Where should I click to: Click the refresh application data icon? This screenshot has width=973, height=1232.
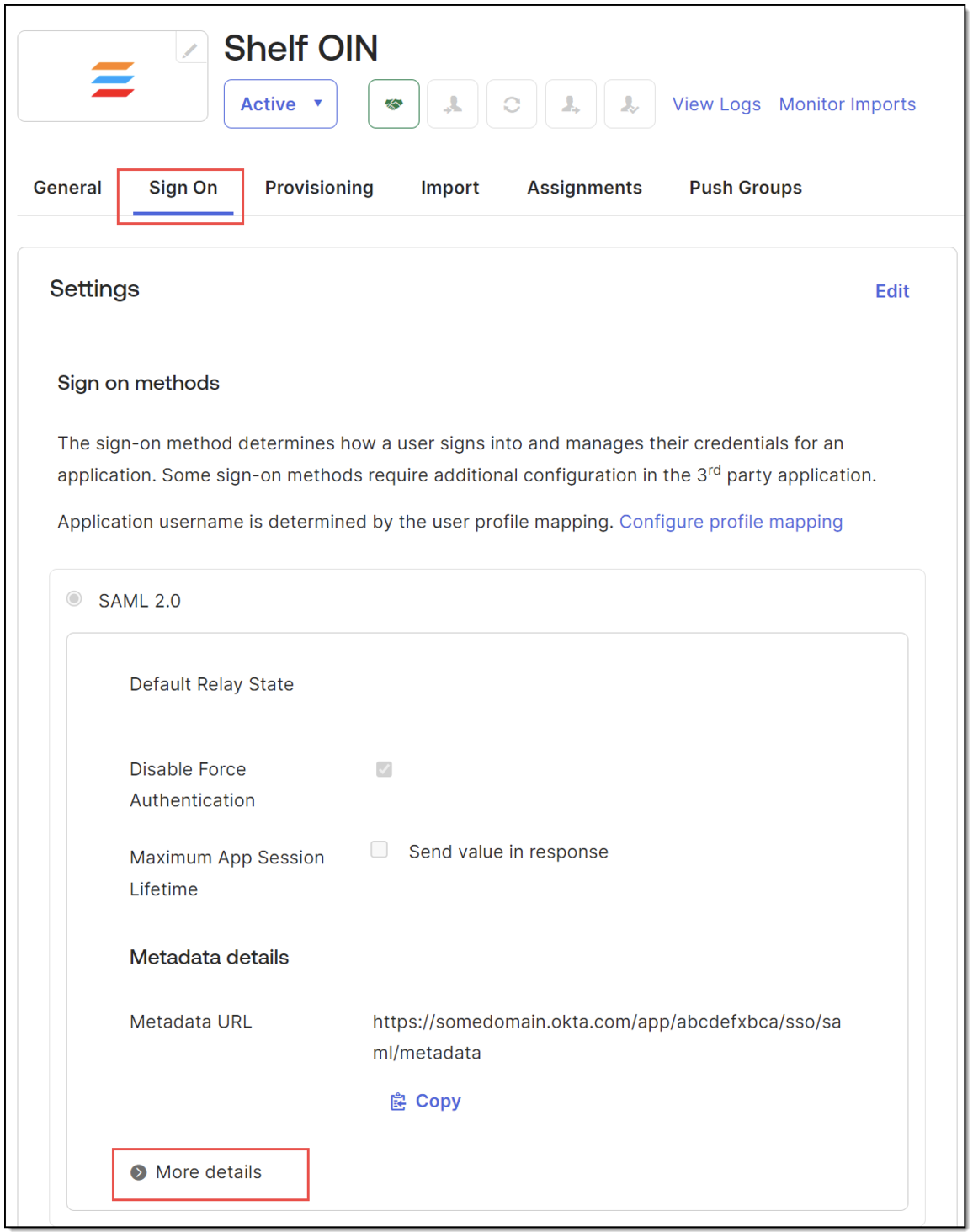pos(512,104)
